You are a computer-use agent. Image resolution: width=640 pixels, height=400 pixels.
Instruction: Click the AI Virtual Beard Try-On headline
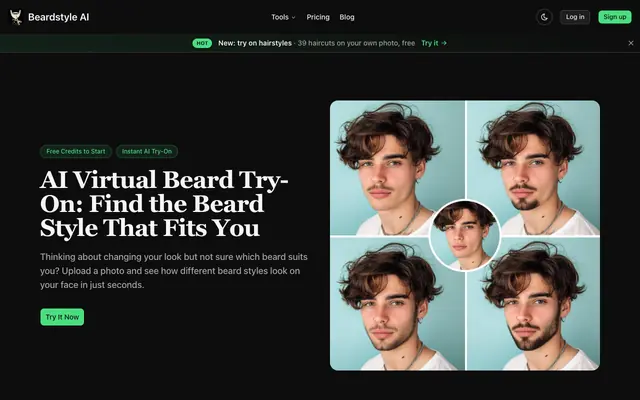pyautogui.click(x=164, y=204)
